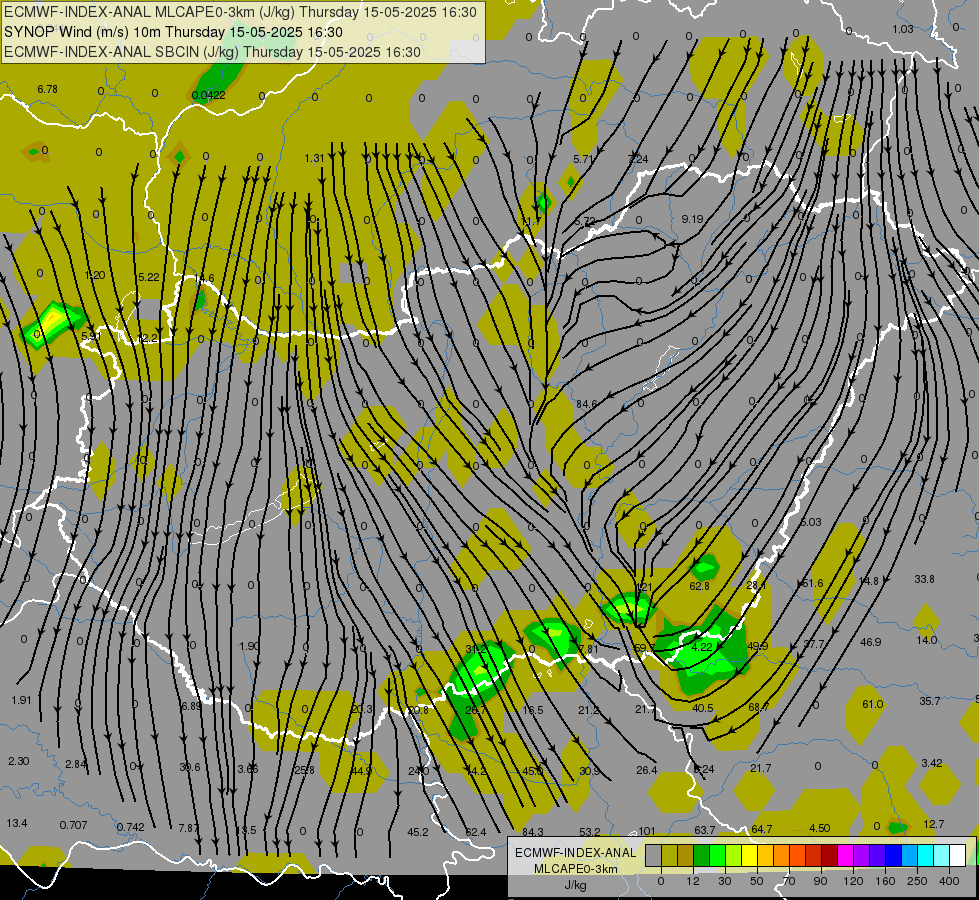
Task: Click the map value '62.8'
Action: (699, 586)
